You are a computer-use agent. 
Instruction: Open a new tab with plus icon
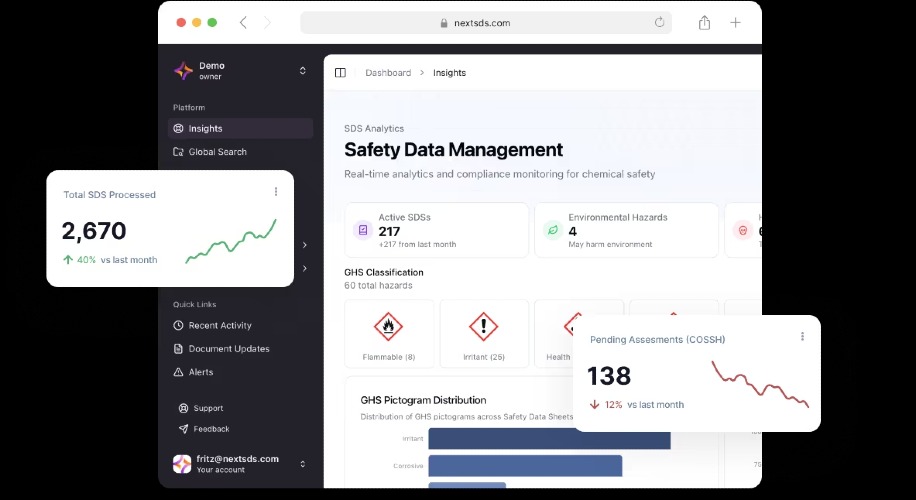(x=735, y=22)
